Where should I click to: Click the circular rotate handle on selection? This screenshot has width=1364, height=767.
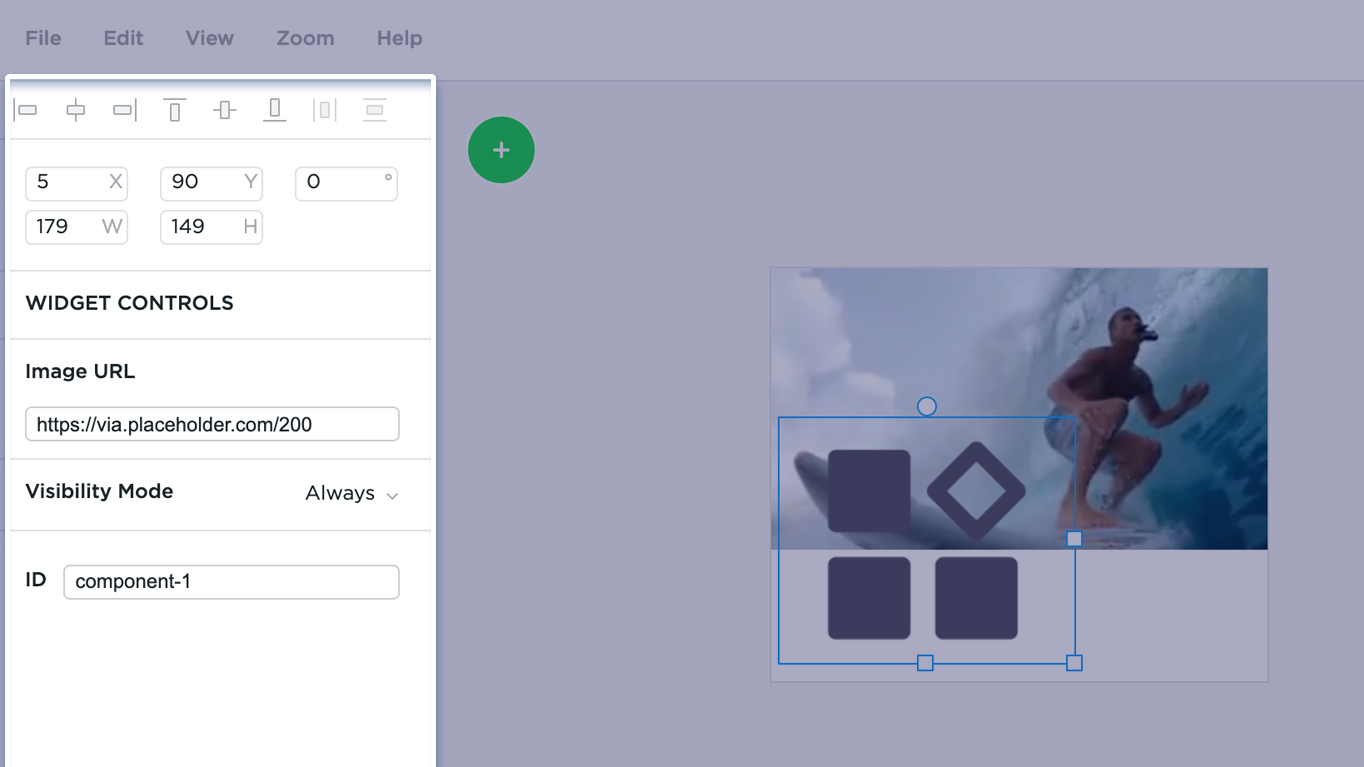point(927,407)
